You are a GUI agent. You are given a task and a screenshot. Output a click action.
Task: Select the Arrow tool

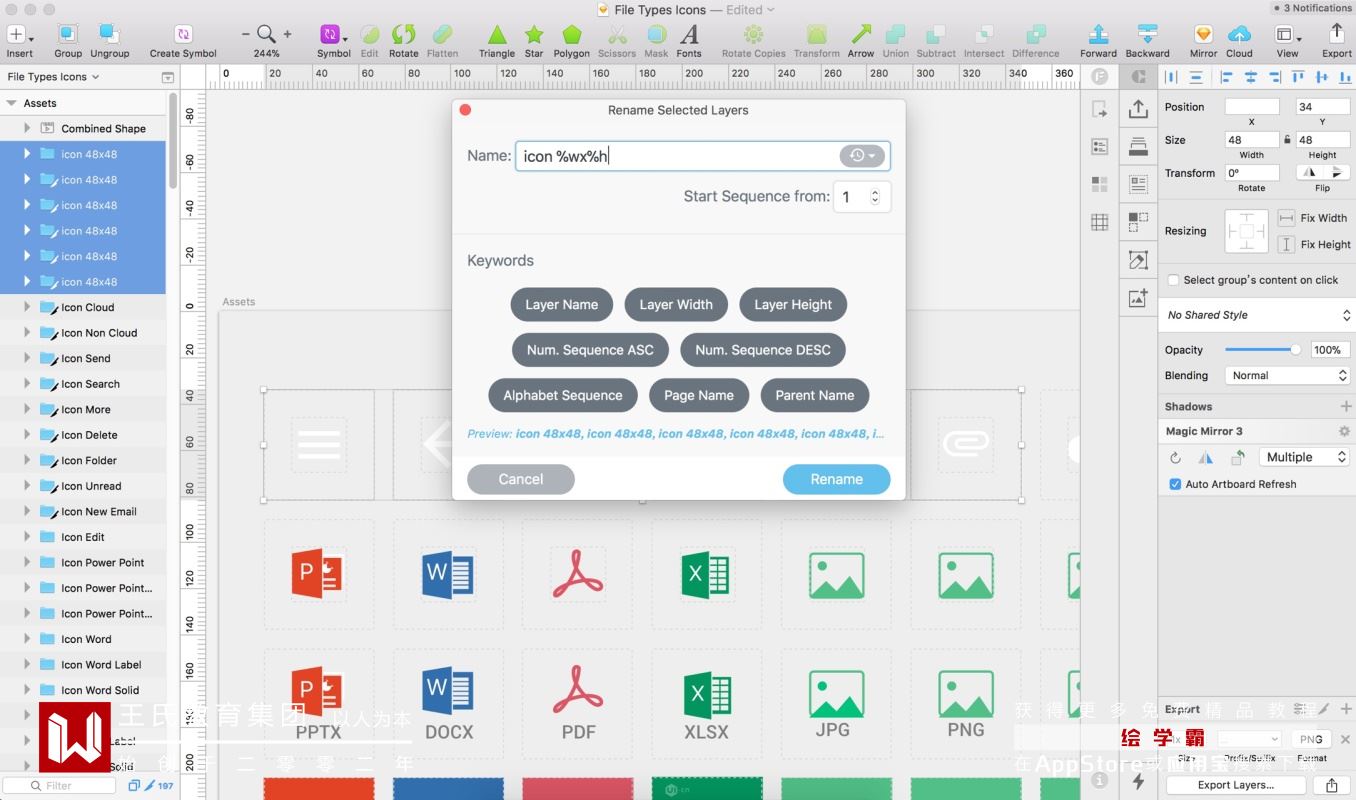861,40
